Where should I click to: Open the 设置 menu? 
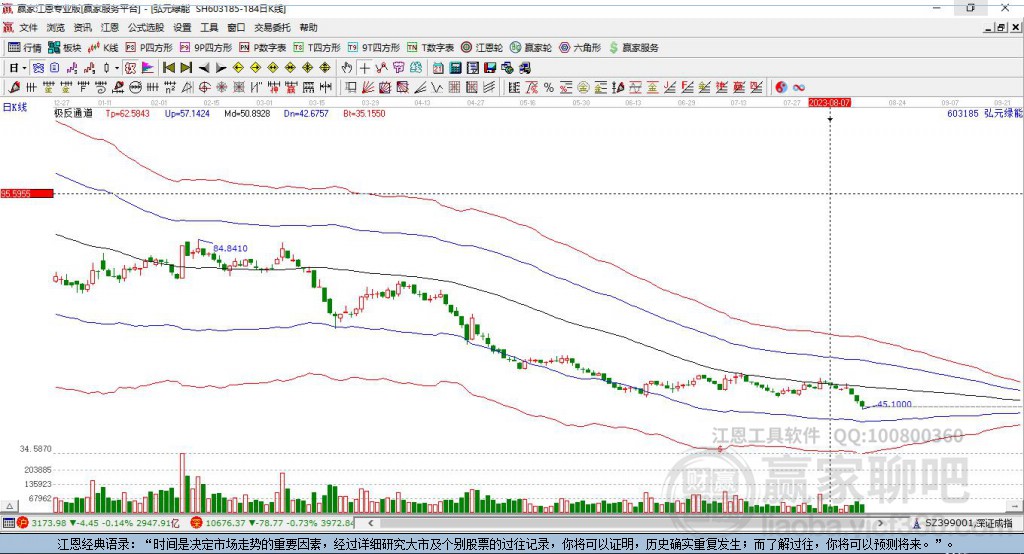pos(182,27)
